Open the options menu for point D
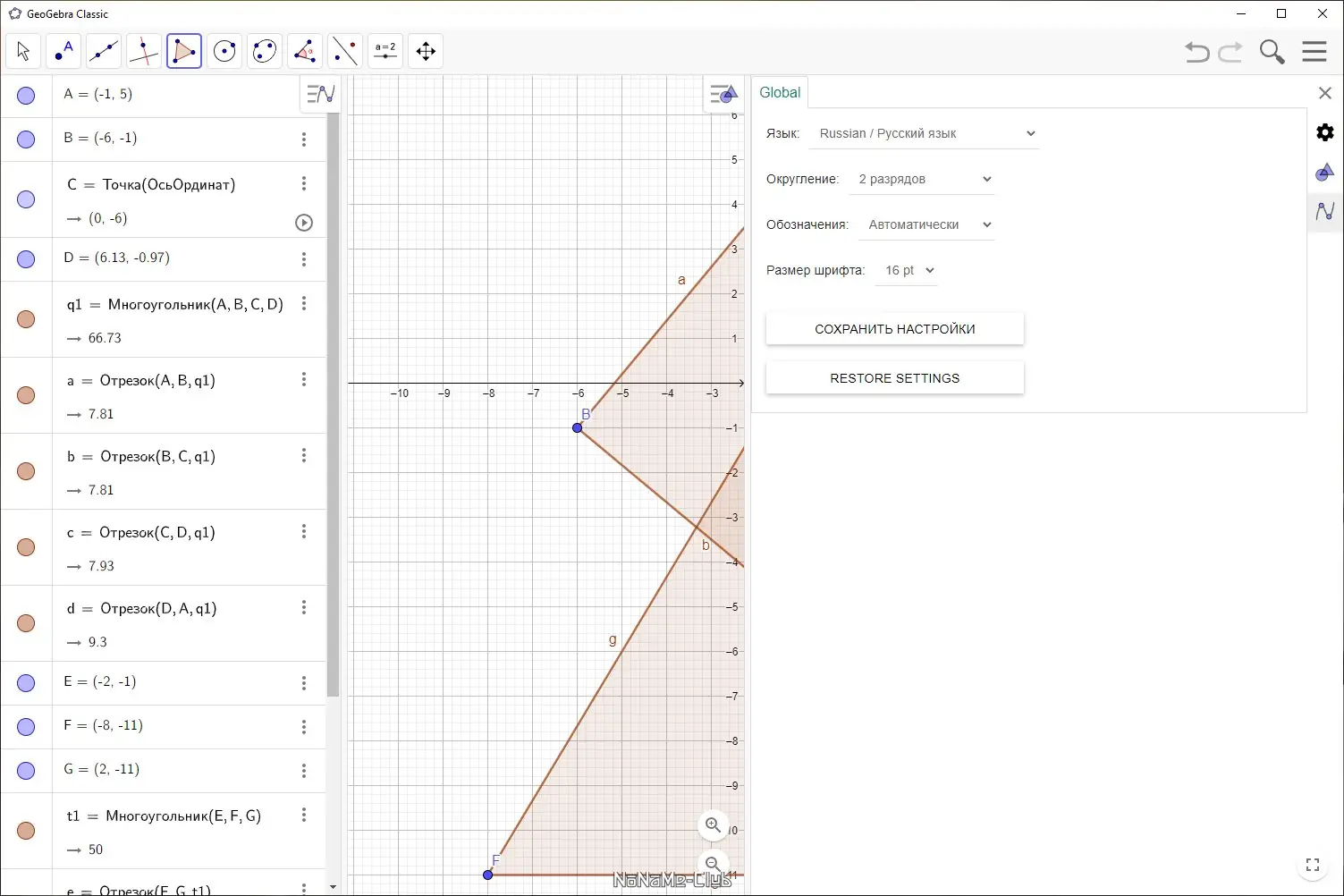This screenshot has height=896, width=1344. (x=304, y=259)
